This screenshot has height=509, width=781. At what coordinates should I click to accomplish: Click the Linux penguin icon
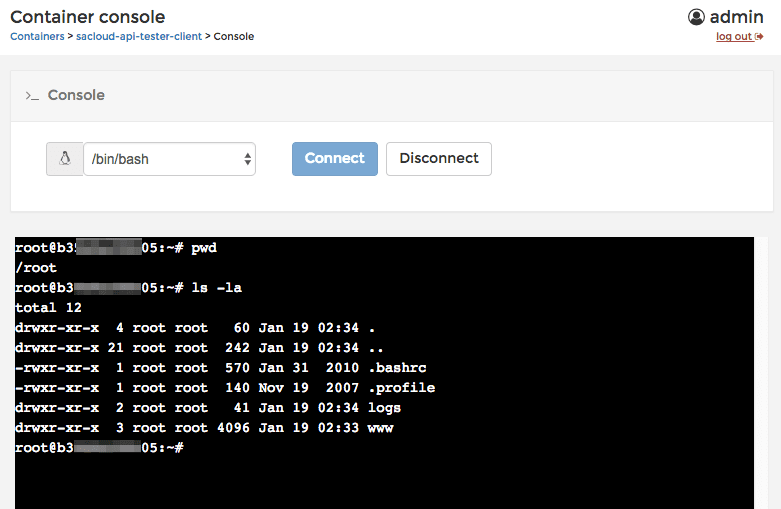65,159
